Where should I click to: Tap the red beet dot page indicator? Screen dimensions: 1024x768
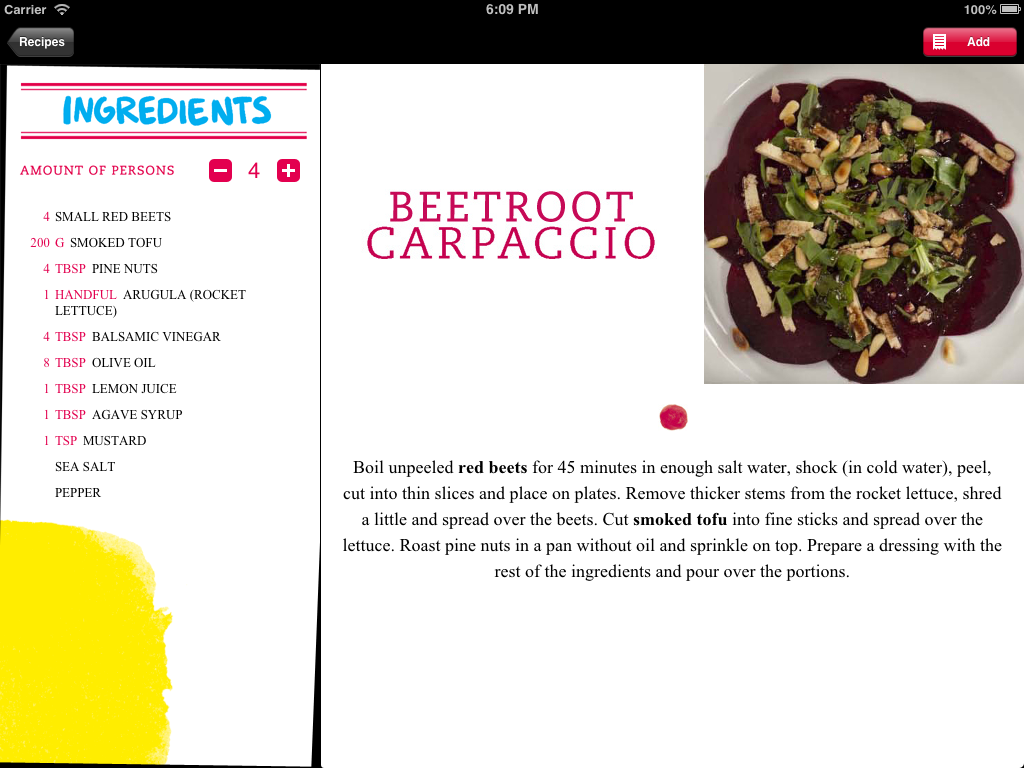(x=673, y=417)
